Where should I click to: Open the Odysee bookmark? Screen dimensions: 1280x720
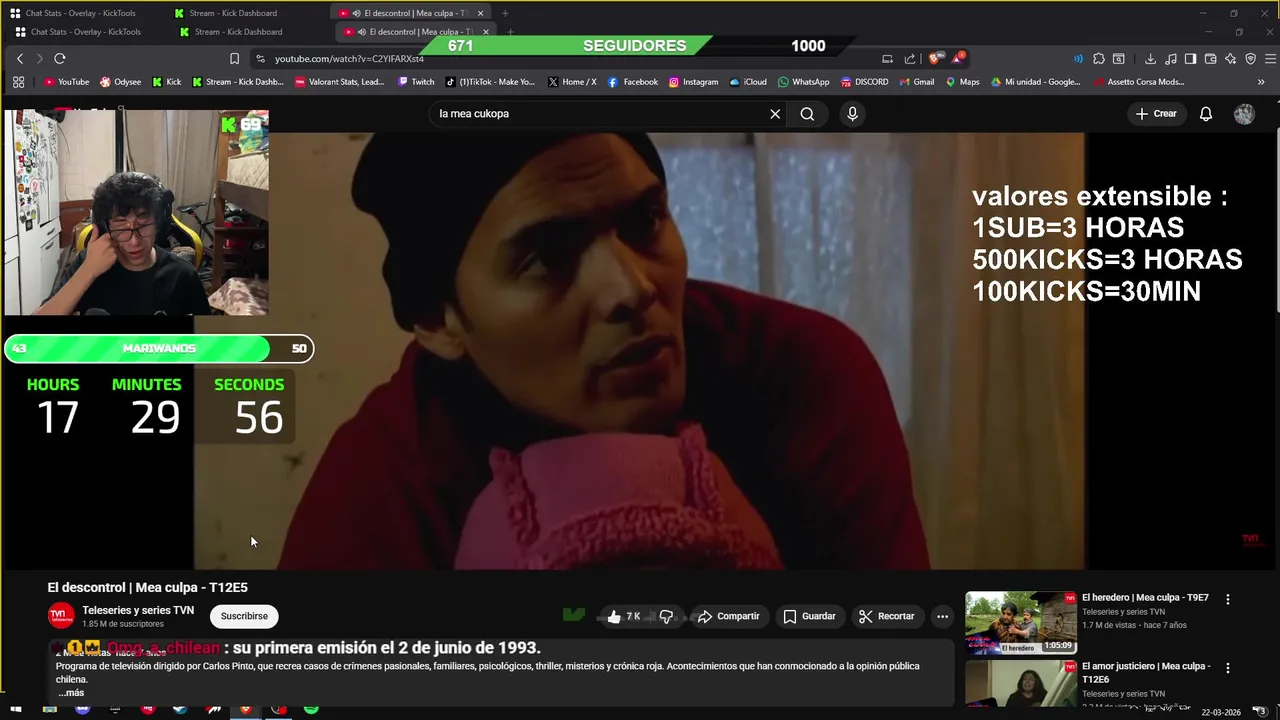(120, 82)
